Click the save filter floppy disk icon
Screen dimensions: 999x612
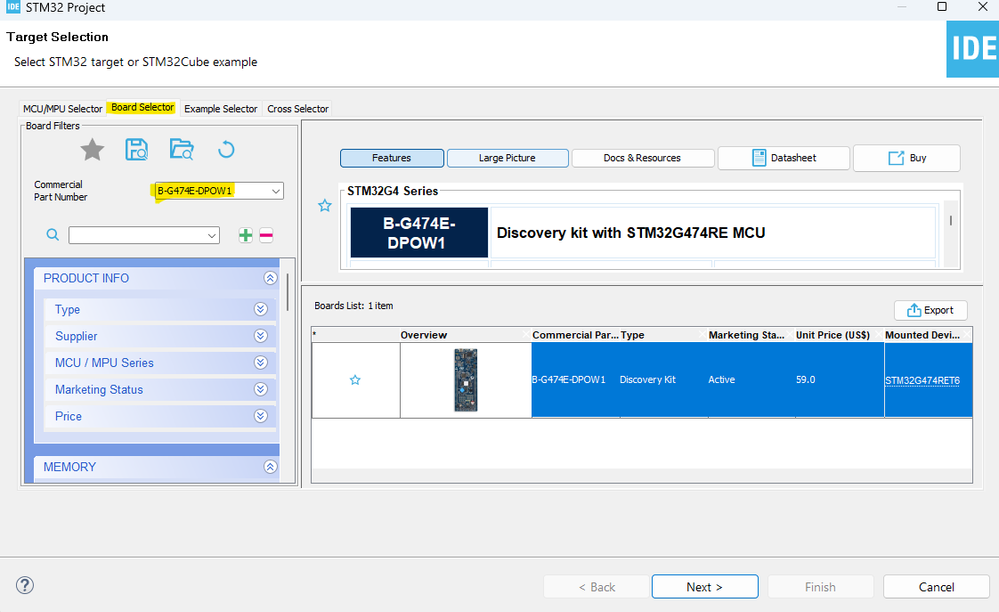click(137, 150)
